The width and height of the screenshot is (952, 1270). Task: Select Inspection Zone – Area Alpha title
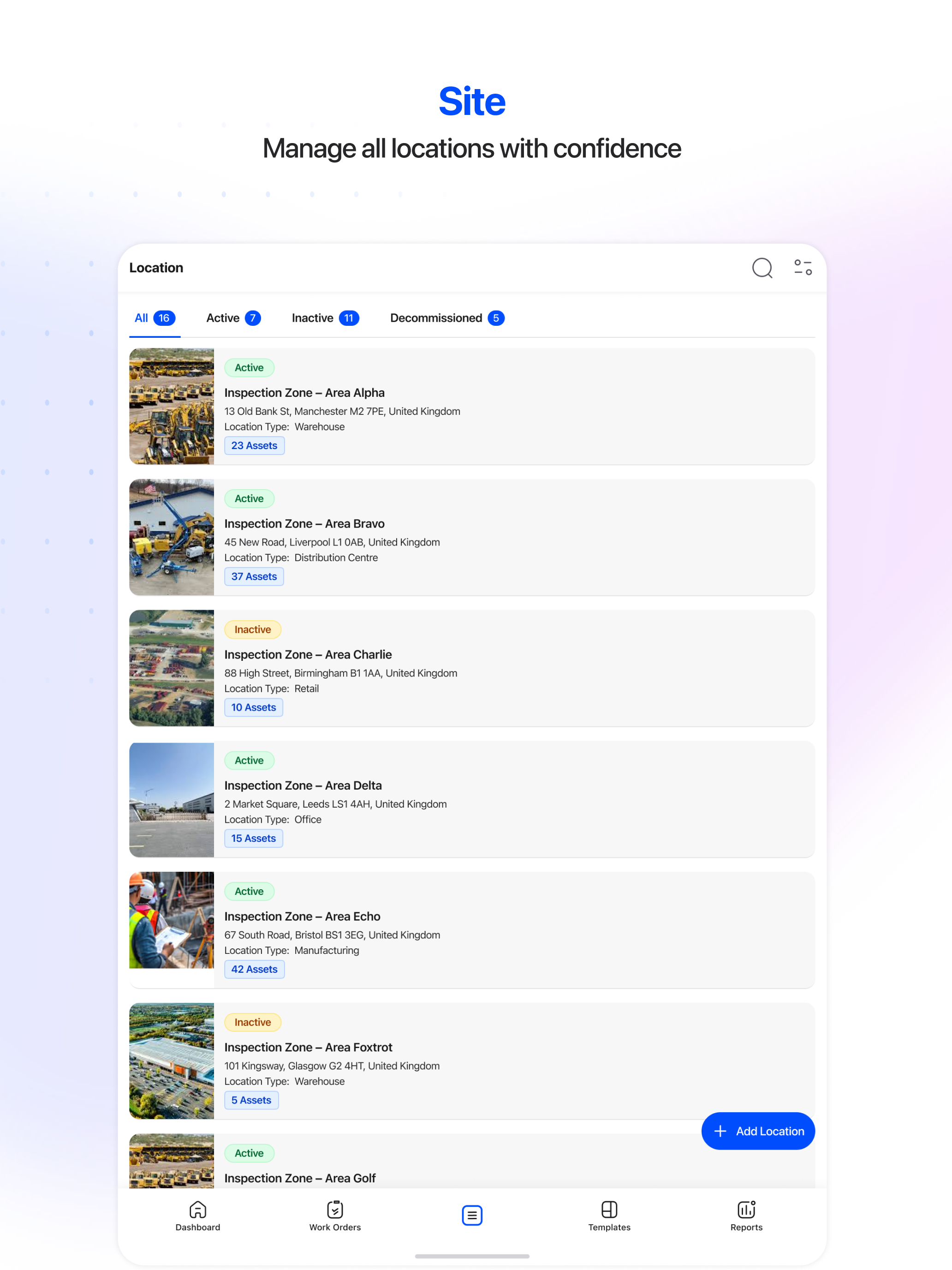[304, 393]
